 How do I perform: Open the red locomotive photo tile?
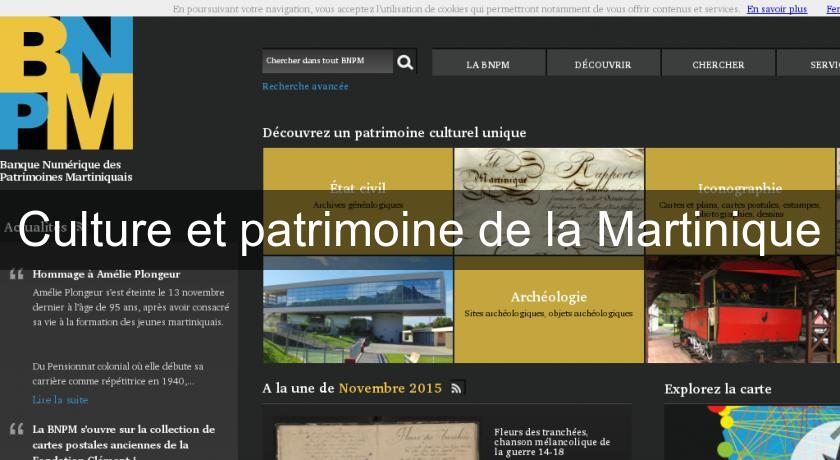741,310
